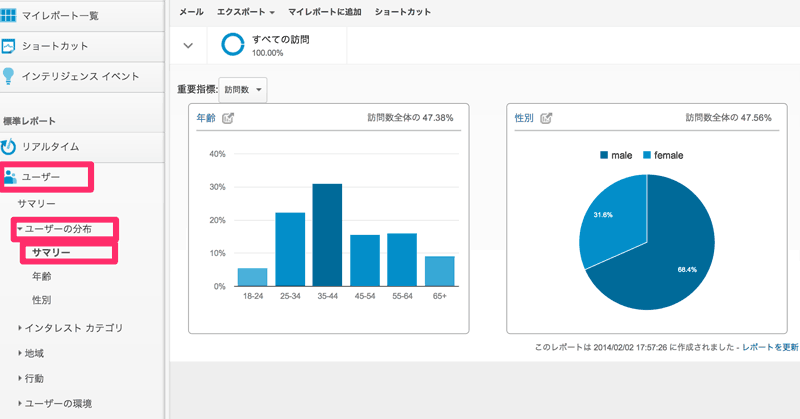Open the 年齢 chart title link
This screenshot has height=419, width=800.
coord(206,118)
